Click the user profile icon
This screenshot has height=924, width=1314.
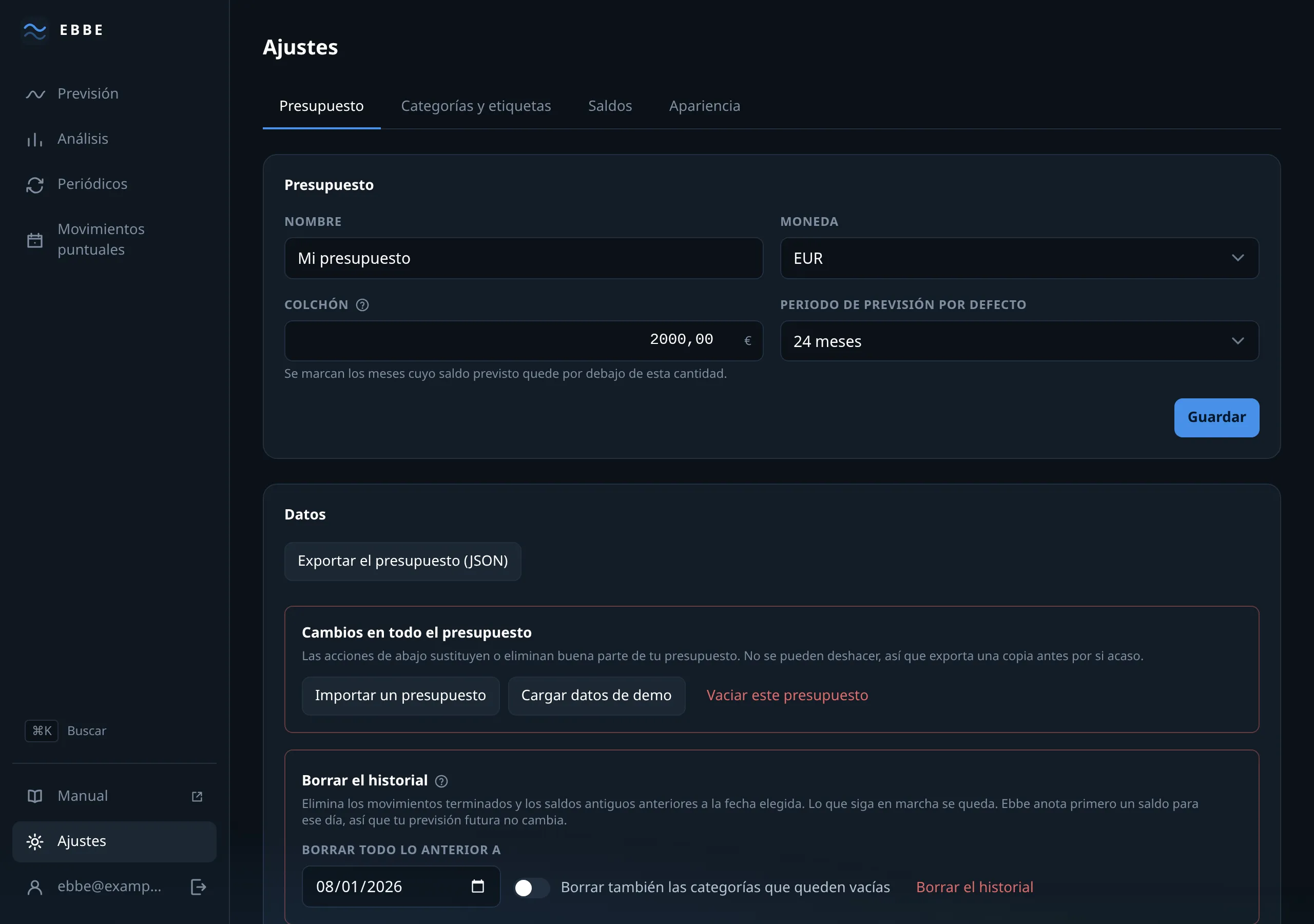coord(35,887)
